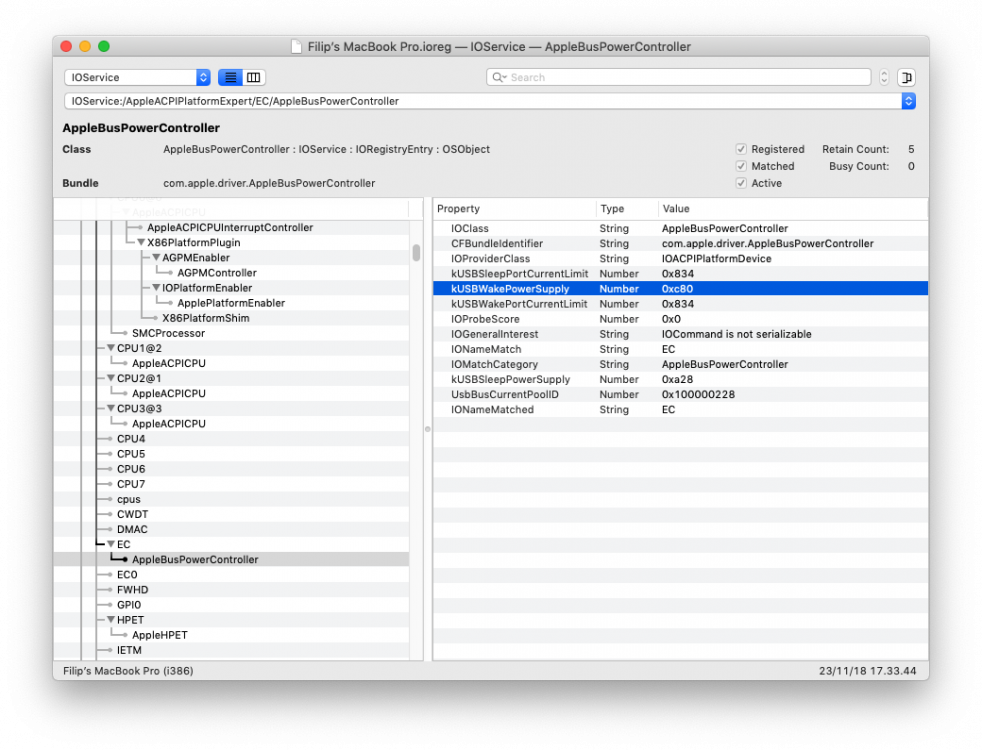Select the CPU5 tree item
This screenshot has height=750, width=982.
tap(131, 454)
